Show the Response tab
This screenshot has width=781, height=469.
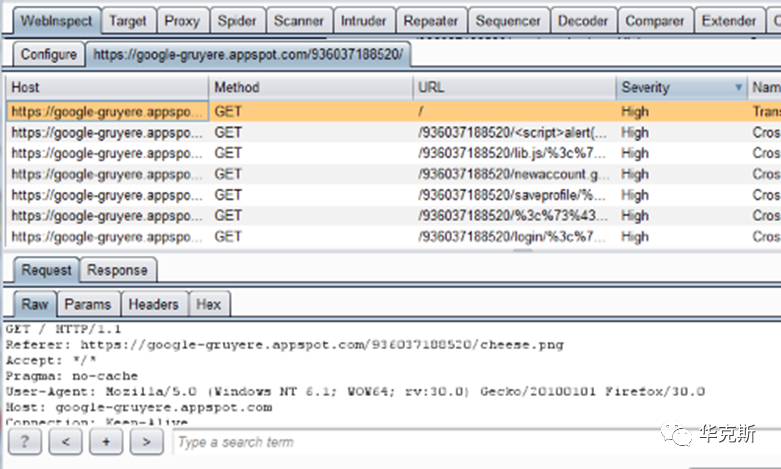[x=117, y=270]
